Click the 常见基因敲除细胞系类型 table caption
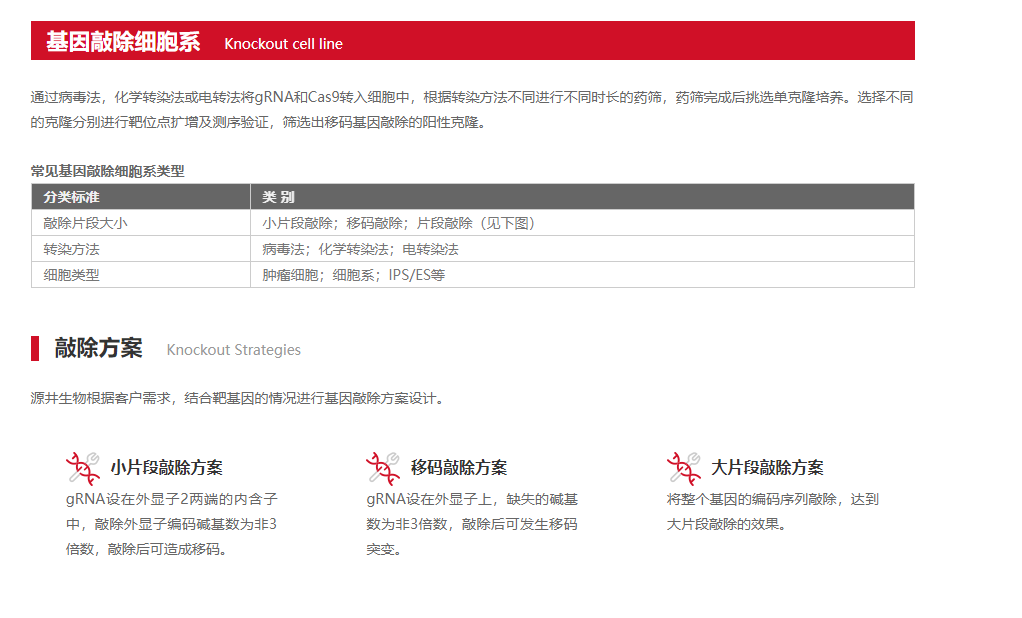1022x618 pixels. click(107, 171)
